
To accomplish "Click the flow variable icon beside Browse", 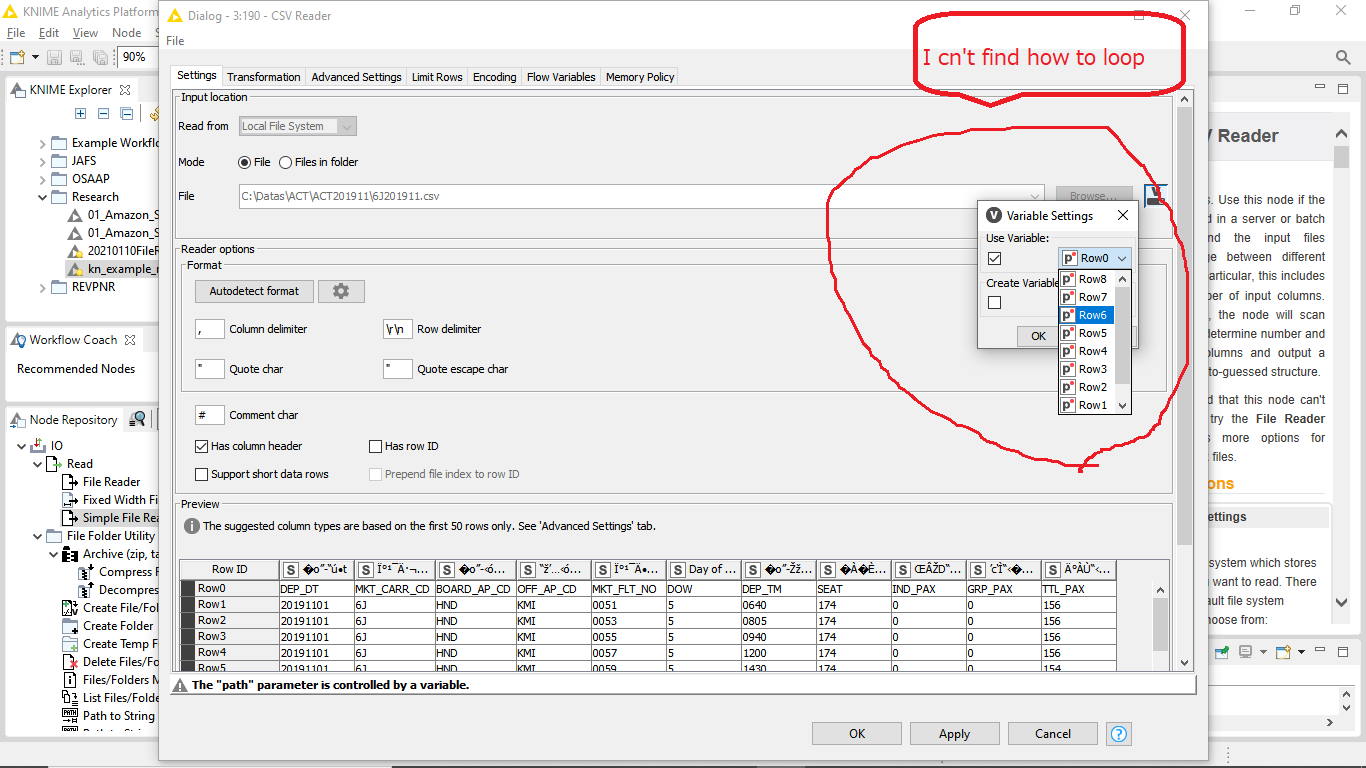I will pos(1156,195).
